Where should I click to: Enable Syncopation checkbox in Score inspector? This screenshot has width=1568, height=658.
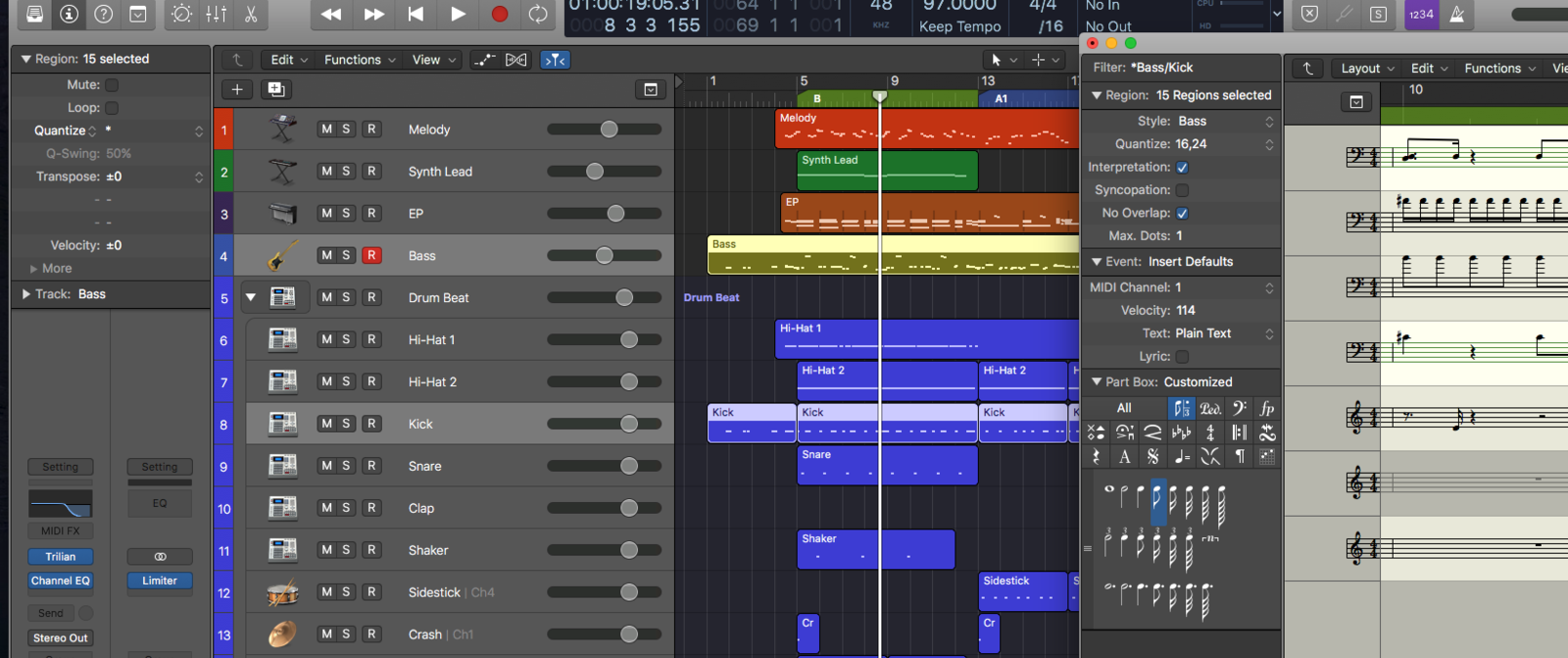click(x=1183, y=190)
